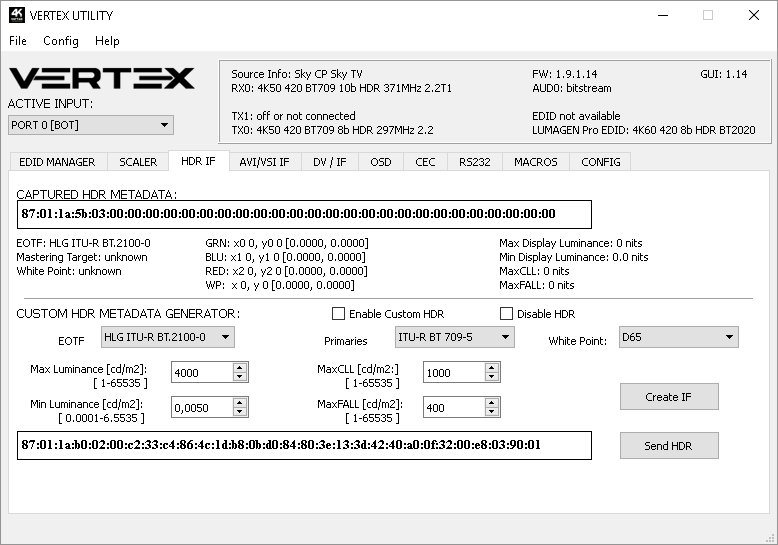Click the VERTEX logo image

tap(102, 78)
